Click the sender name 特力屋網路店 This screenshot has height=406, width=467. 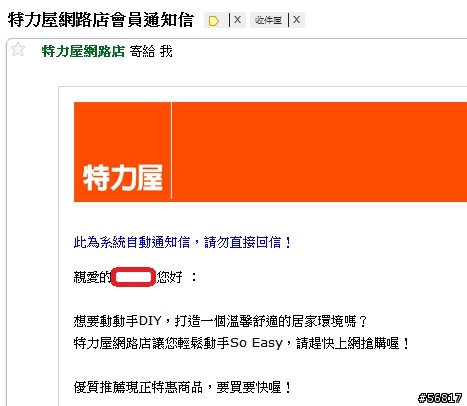click(83, 51)
